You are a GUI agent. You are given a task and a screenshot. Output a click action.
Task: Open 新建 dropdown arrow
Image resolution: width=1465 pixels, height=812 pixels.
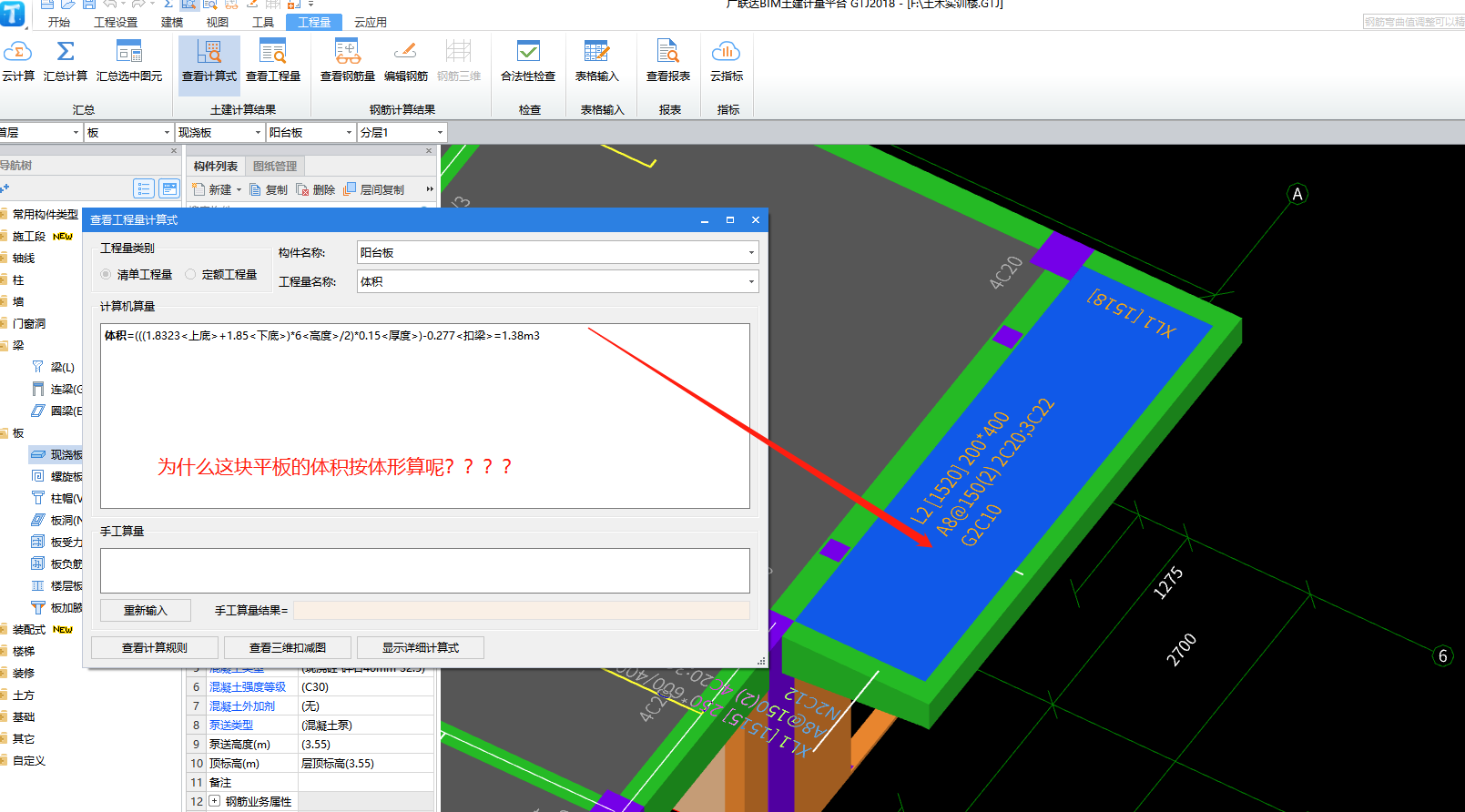[239, 190]
